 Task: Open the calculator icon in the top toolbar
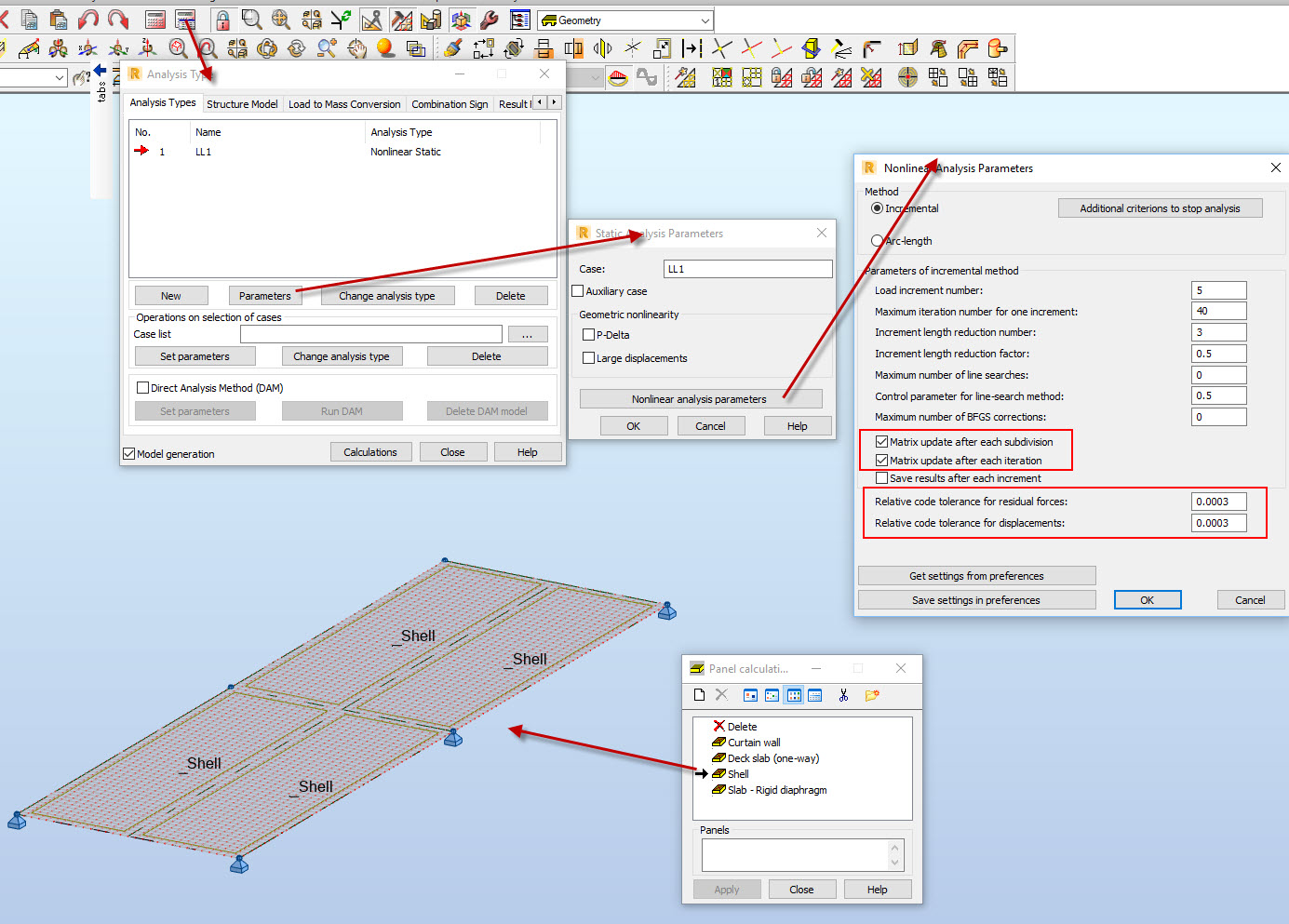point(155,20)
